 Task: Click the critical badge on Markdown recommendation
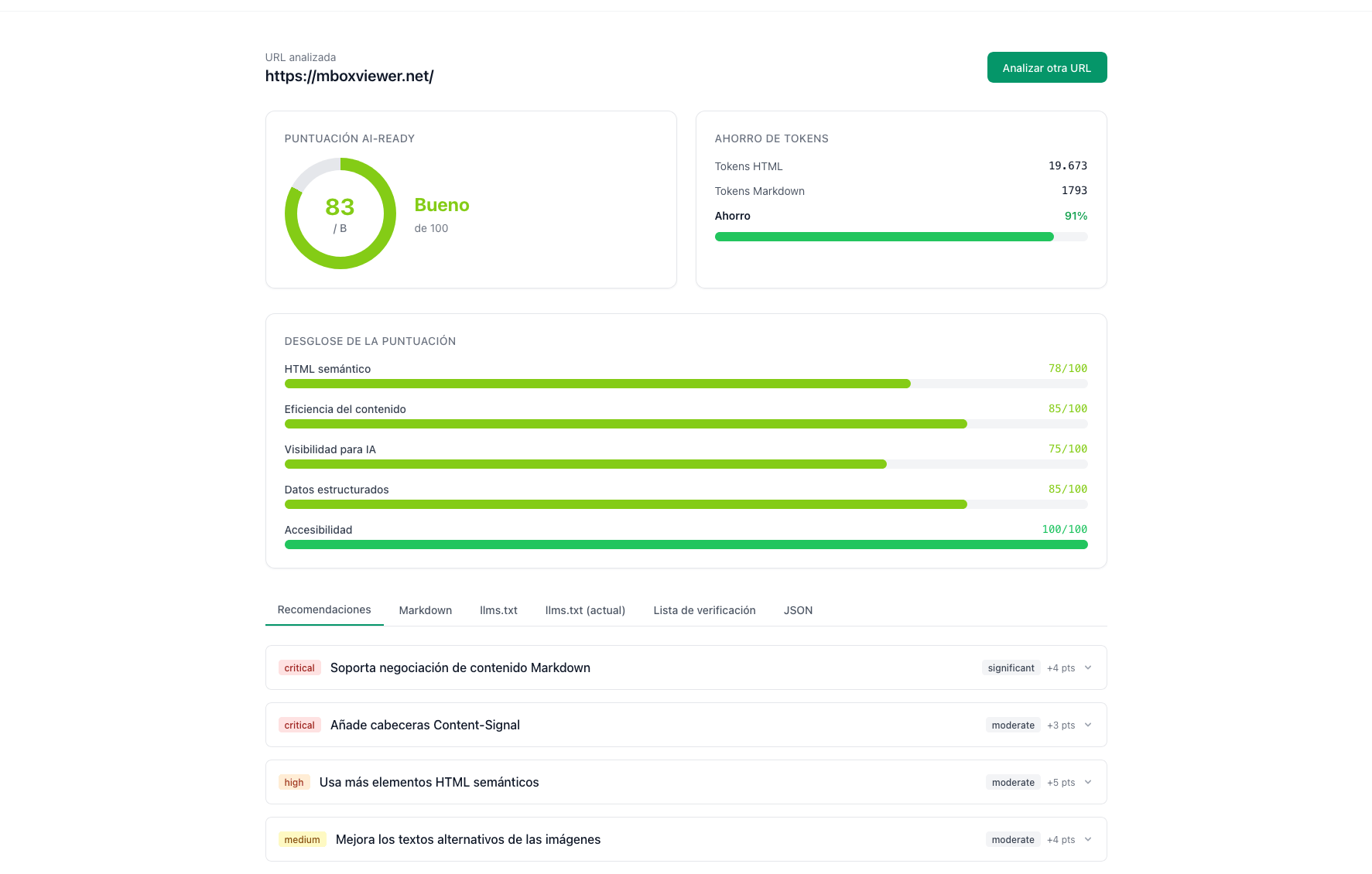coord(299,667)
